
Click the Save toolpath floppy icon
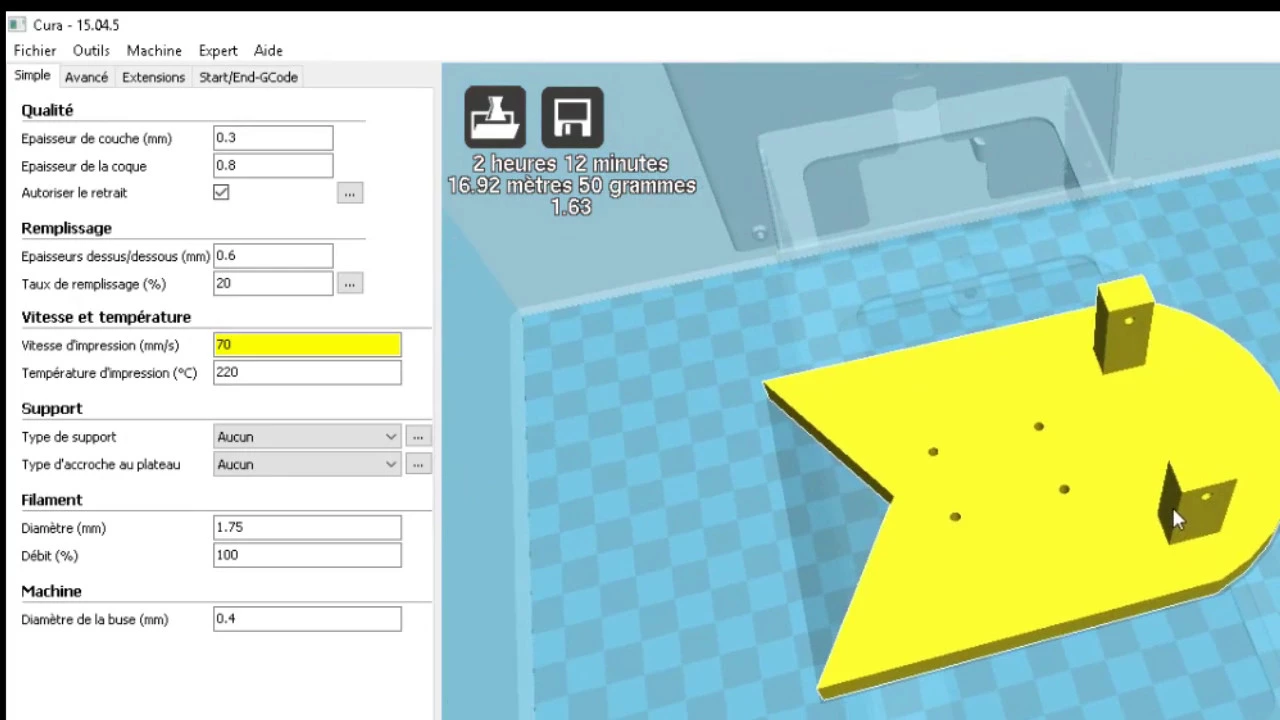(572, 117)
